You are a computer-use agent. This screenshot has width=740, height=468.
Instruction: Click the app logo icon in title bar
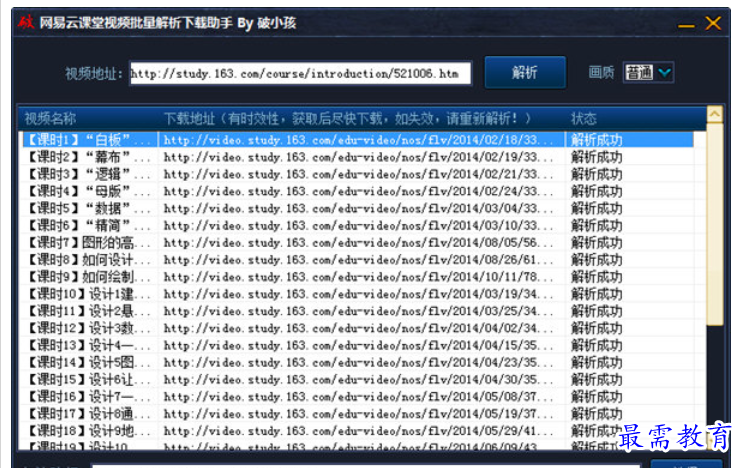pyautogui.click(x=26, y=22)
